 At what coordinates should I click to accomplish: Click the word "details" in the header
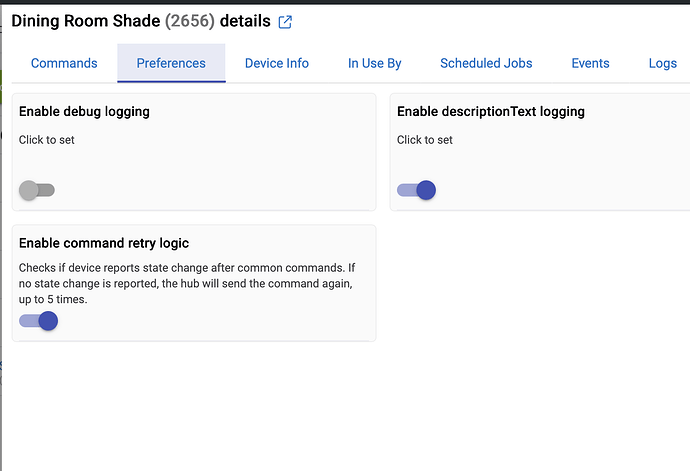coord(245,21)
